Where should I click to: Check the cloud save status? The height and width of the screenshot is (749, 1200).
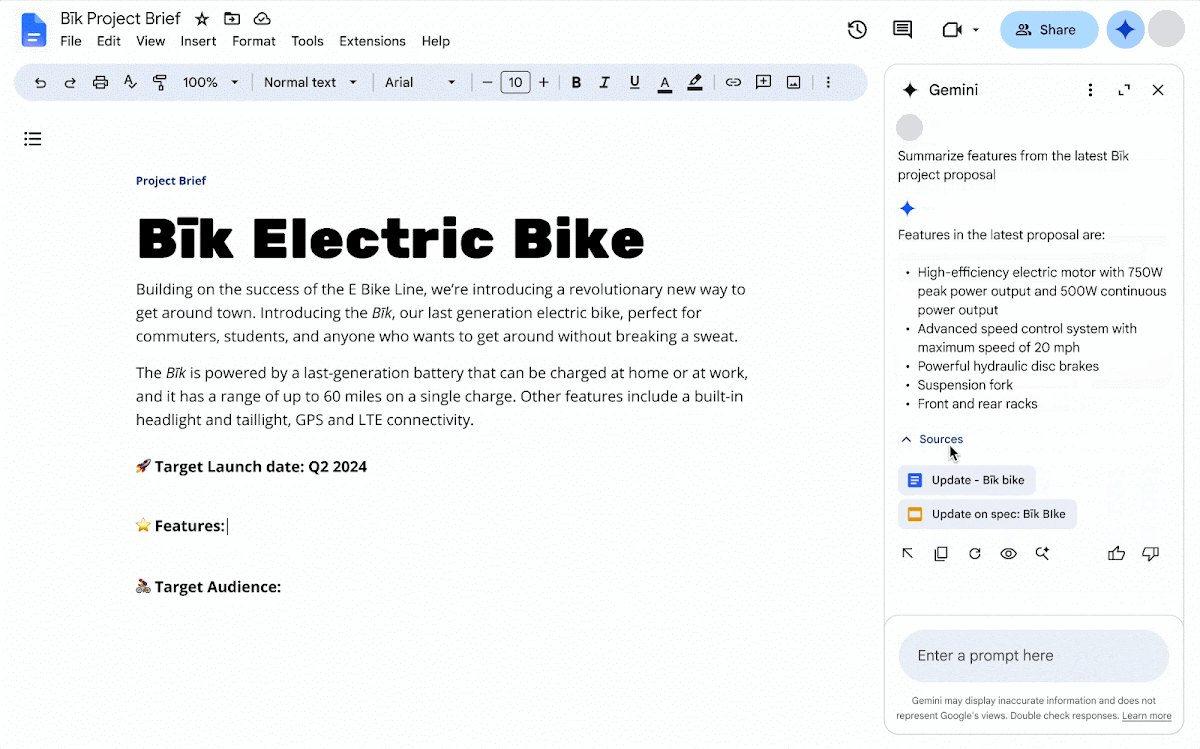262,19
